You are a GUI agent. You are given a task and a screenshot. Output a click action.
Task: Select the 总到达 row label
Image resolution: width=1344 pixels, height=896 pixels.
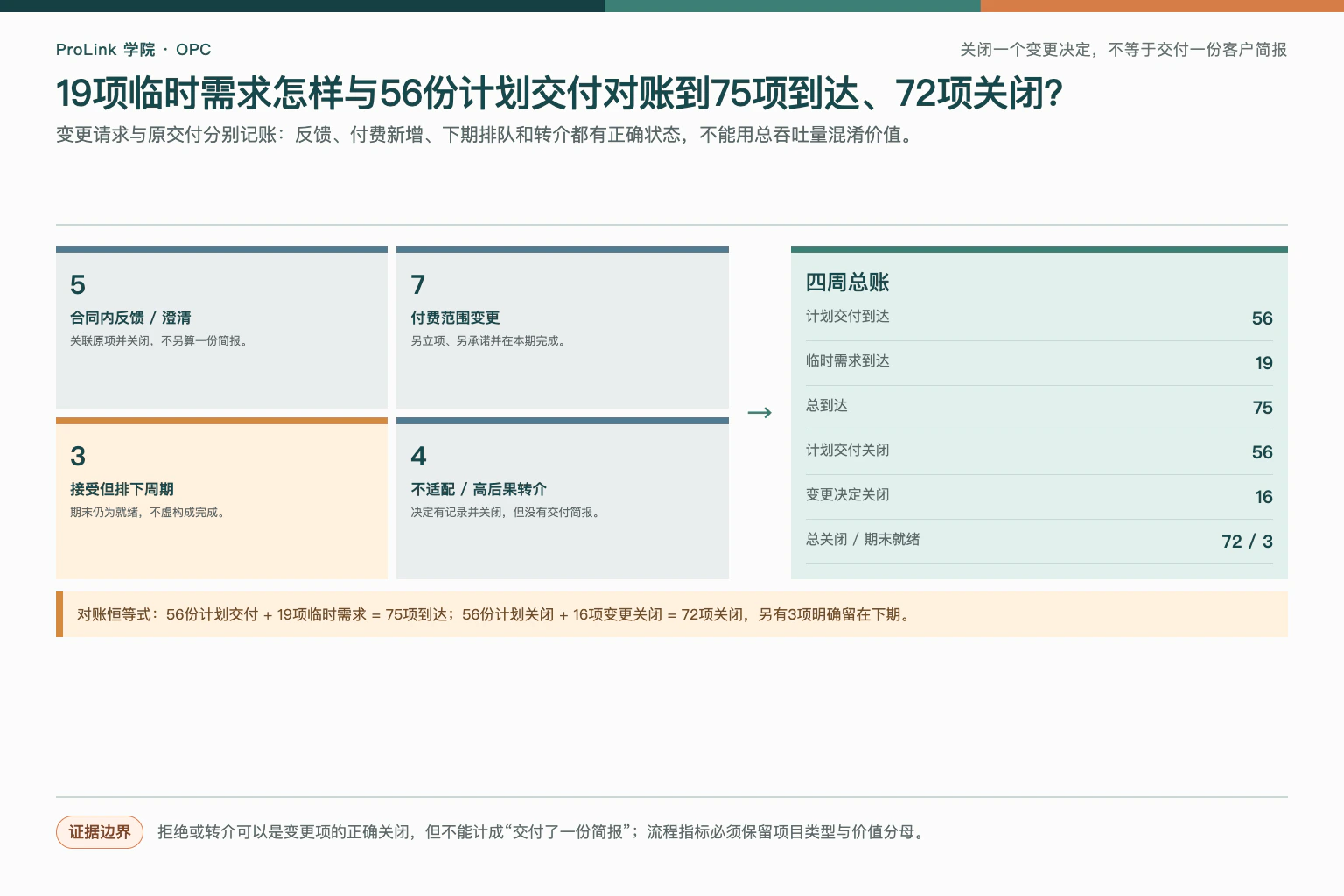point(826,406)
